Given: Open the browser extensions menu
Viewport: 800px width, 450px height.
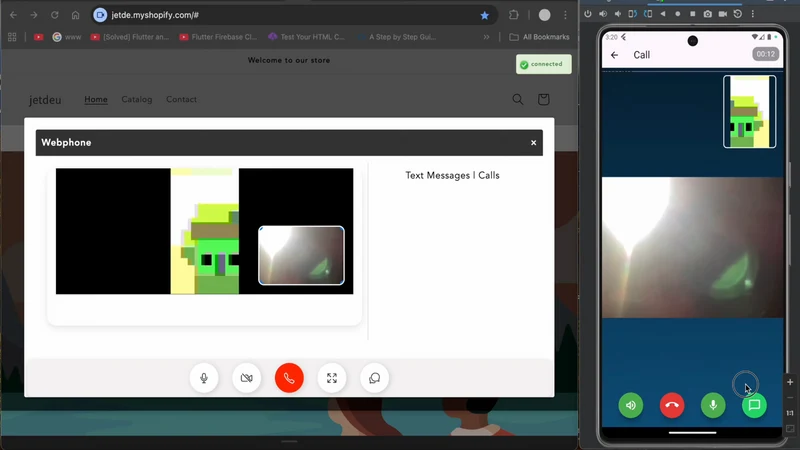Looking at the screenshot, I should [x=514, y=15].
